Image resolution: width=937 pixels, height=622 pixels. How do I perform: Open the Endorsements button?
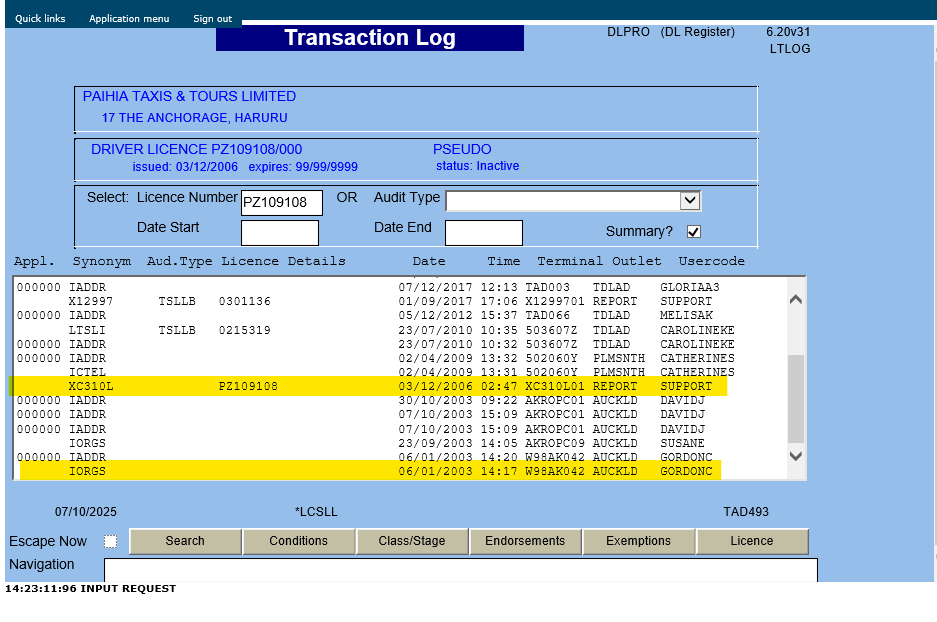click(525, 541)
